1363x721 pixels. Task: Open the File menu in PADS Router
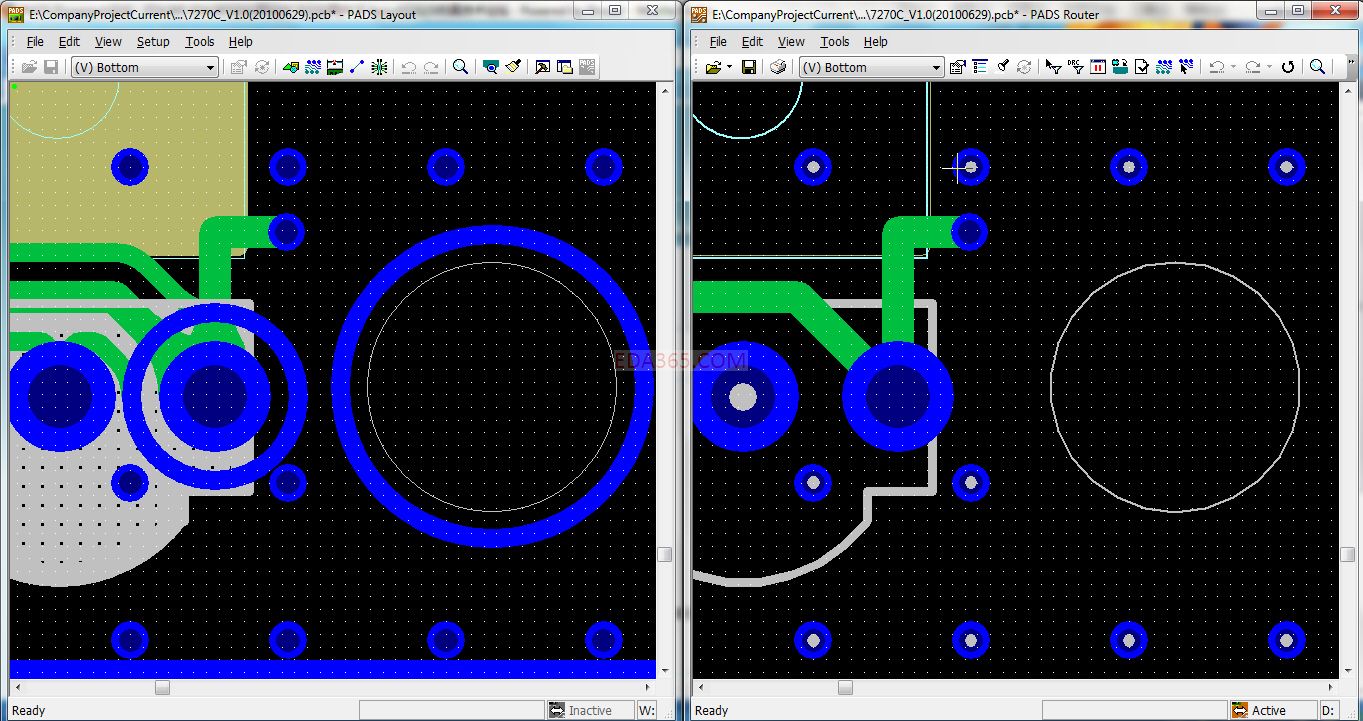tap(718, 42)
